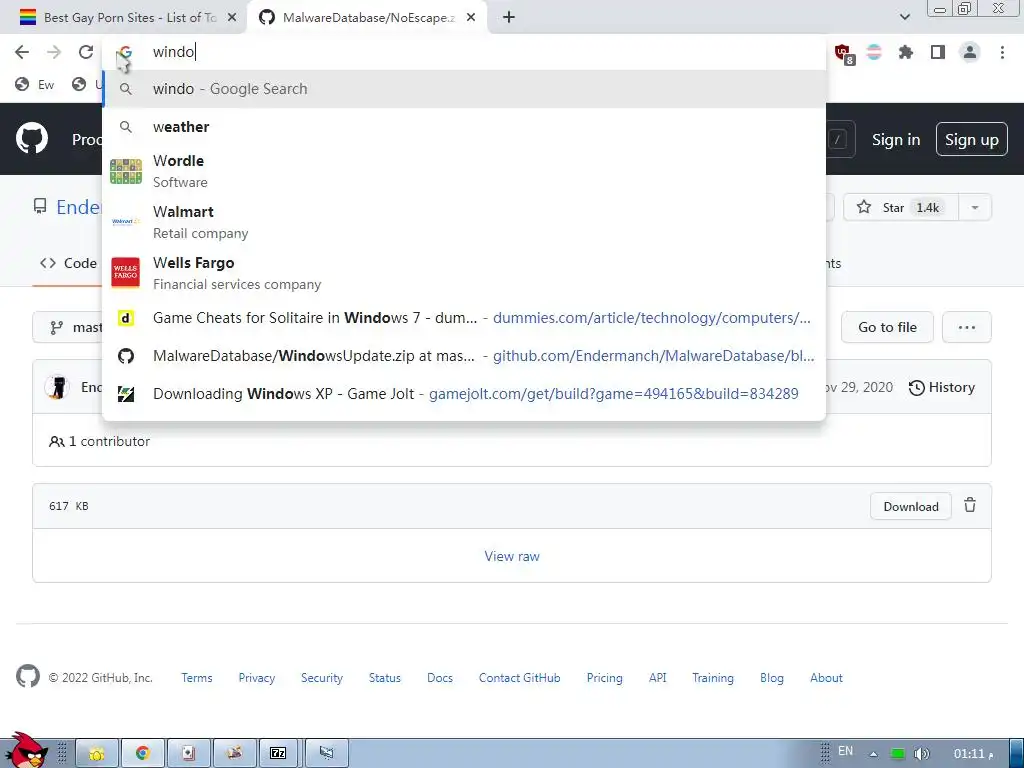Open the Terms footer link
The height and width of the screenshot is (768, 1024).
[197, 678]
